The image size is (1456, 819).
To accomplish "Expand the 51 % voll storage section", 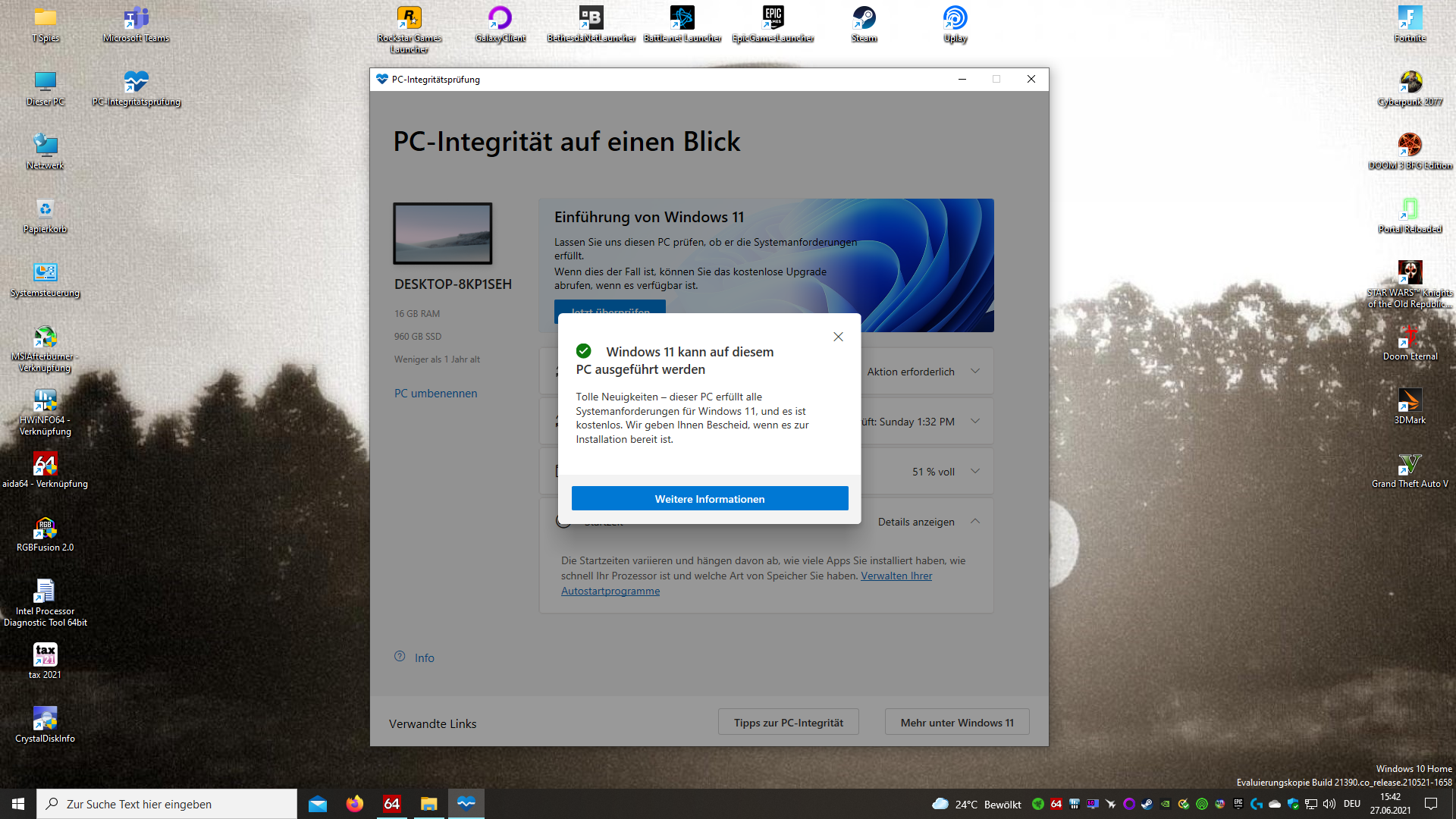I will pos(975,472).
